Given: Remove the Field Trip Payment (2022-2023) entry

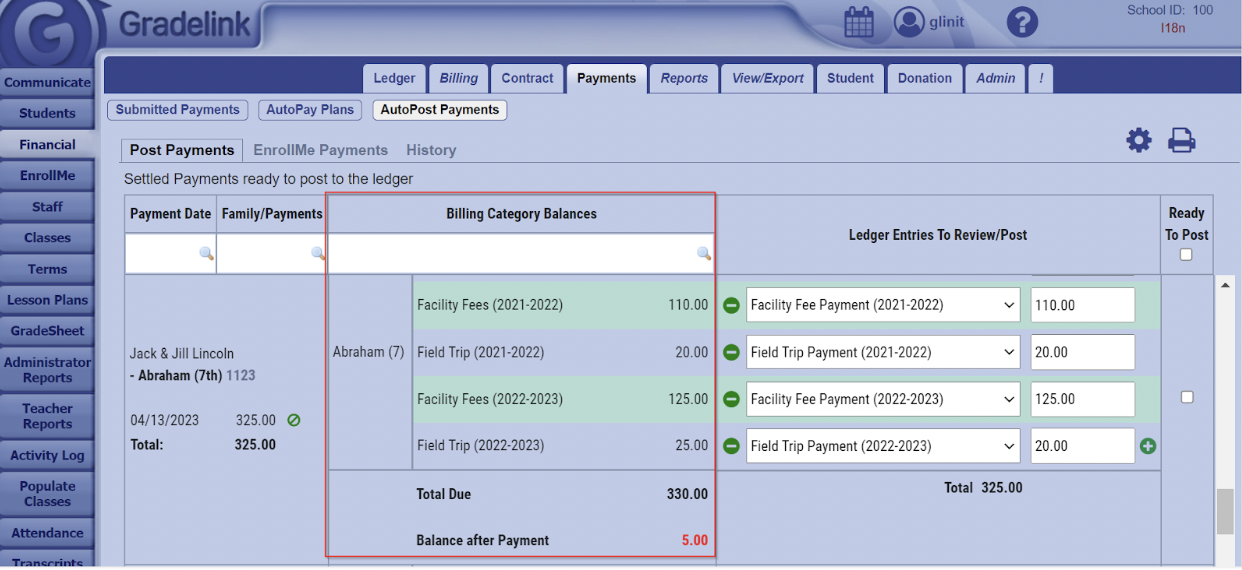Looking at the screenshot, I should 731,446.
